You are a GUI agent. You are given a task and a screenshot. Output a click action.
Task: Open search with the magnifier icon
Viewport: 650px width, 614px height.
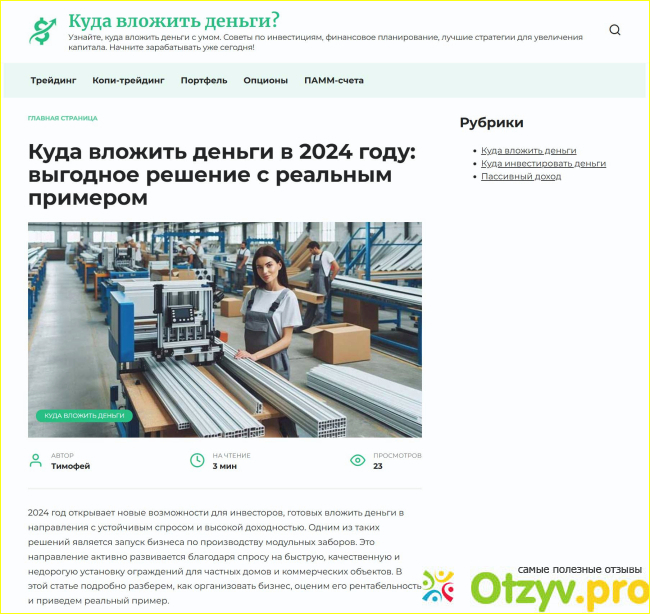click(615, 31)
